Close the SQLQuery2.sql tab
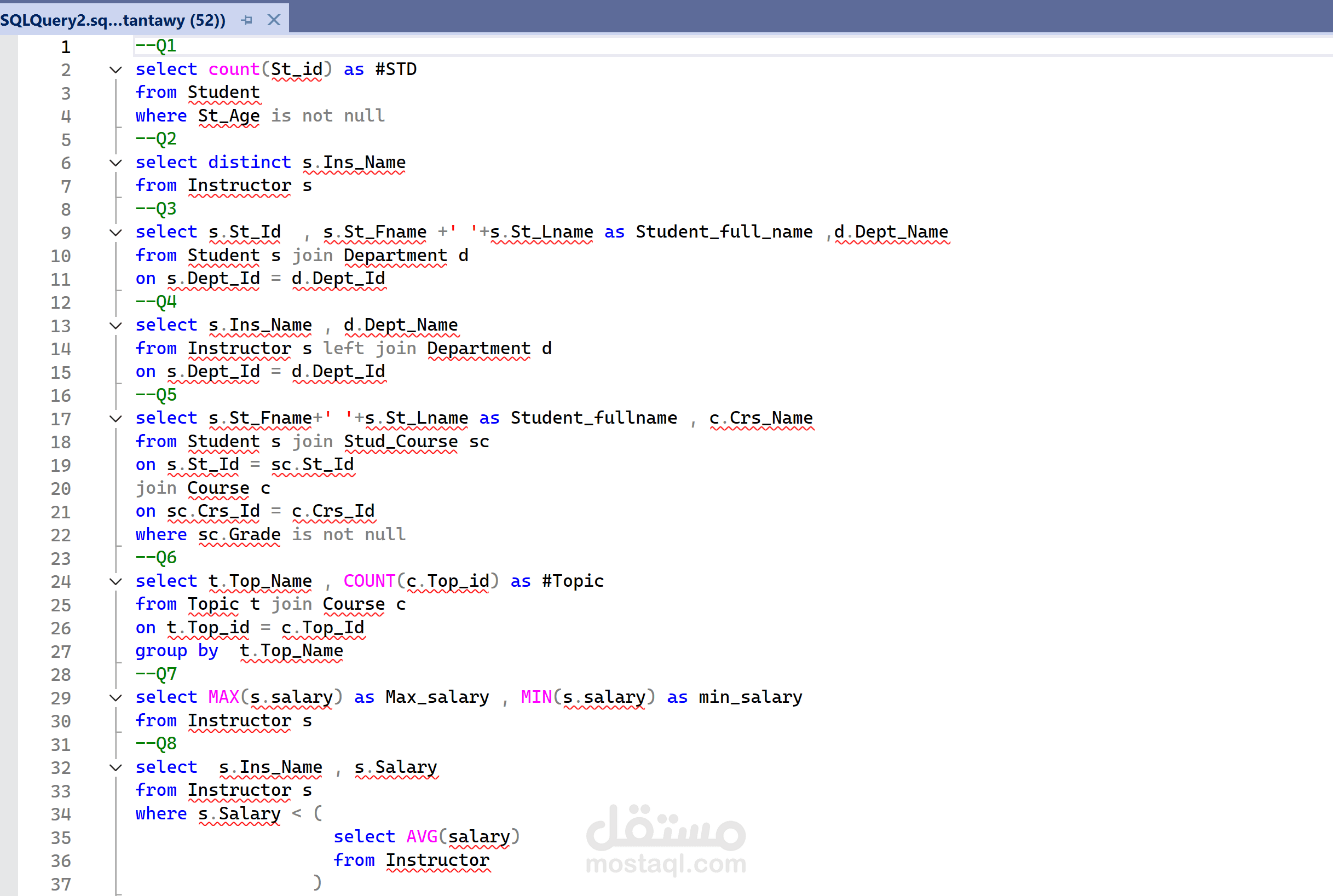Viewport: 1333px width, 896px height. click(274, 20)
